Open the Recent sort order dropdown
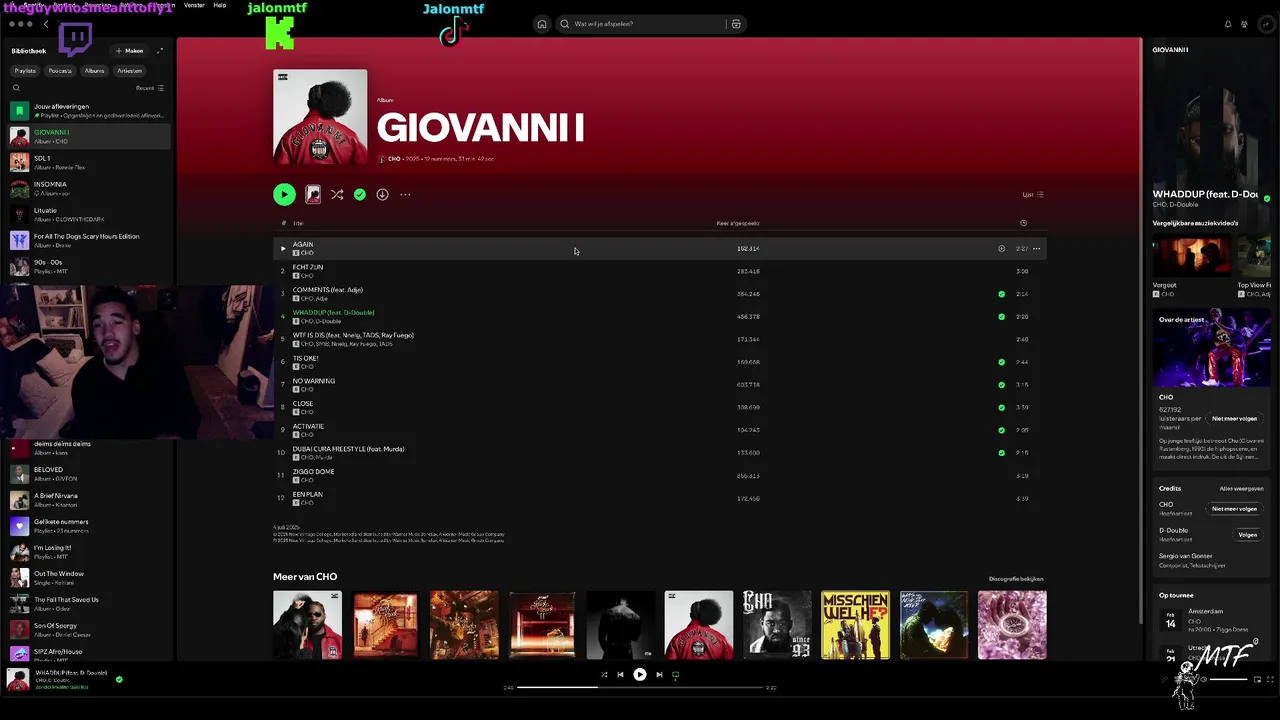This screenshot has height=720, width=1280. pos(150,88)
